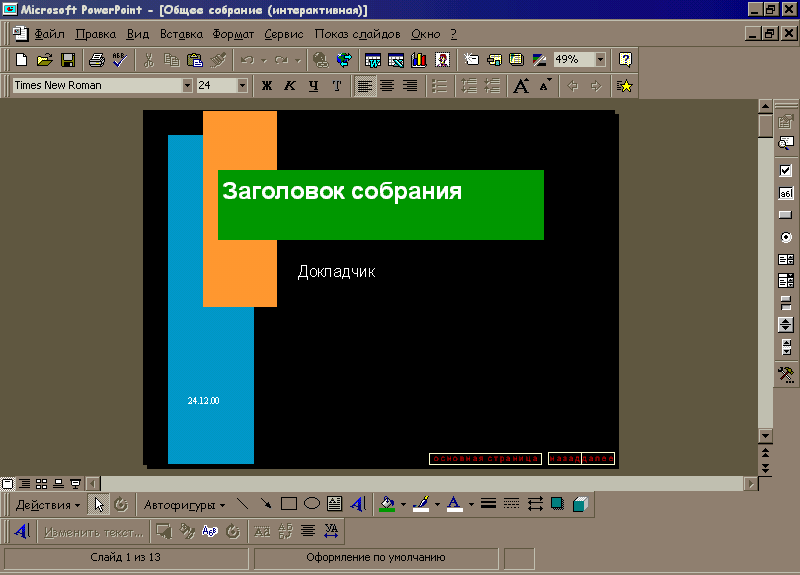Toggle italic formatting (К)
This screenshot has width=800, height=575.
pos(290,86)
